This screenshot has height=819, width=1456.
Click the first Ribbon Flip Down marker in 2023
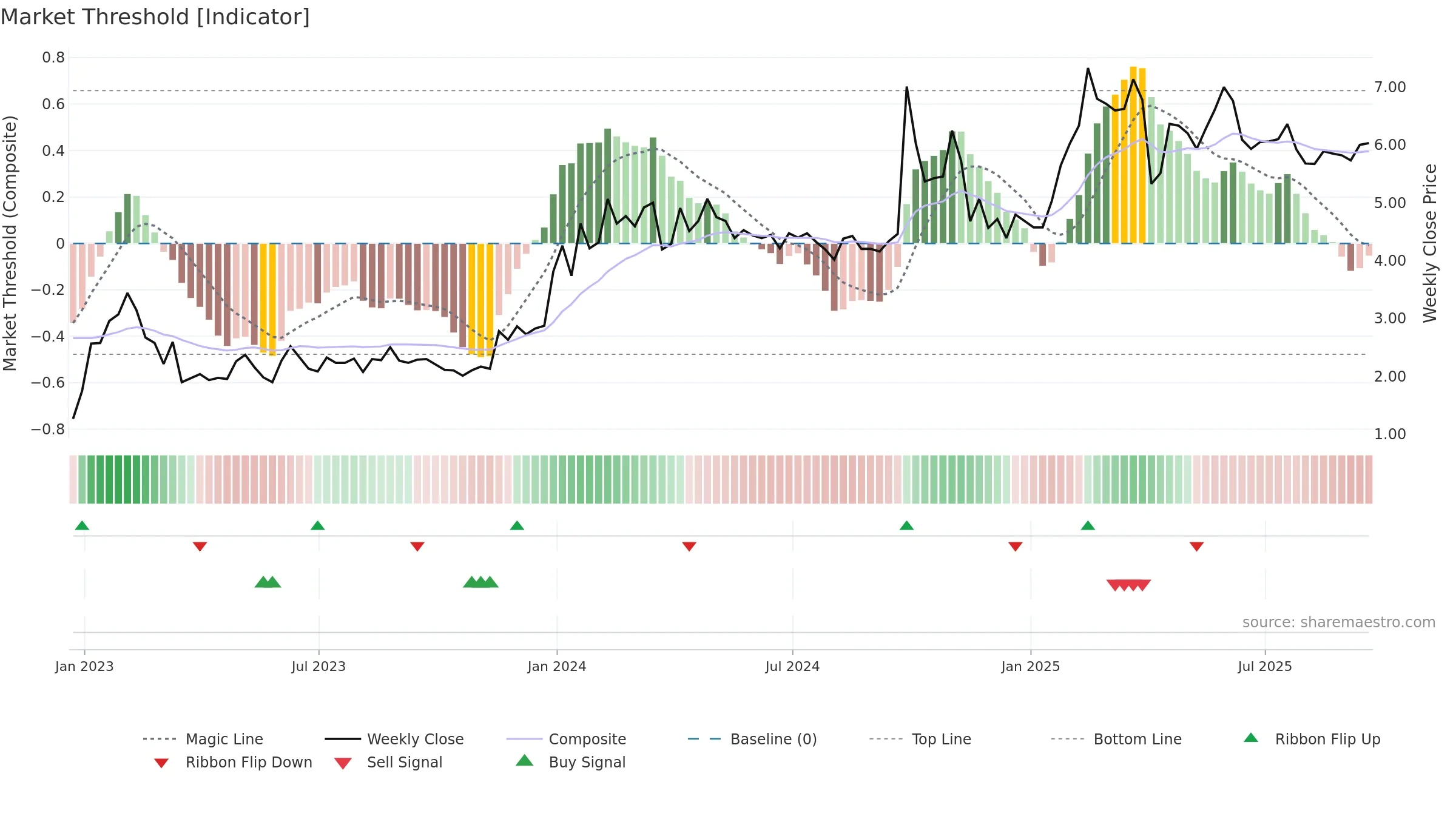[x=200, y=547]
